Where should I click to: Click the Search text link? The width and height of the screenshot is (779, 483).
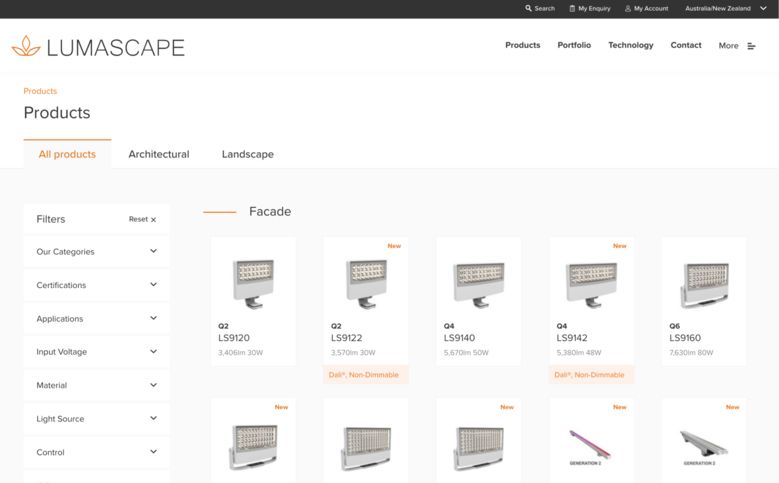(545, 8)
